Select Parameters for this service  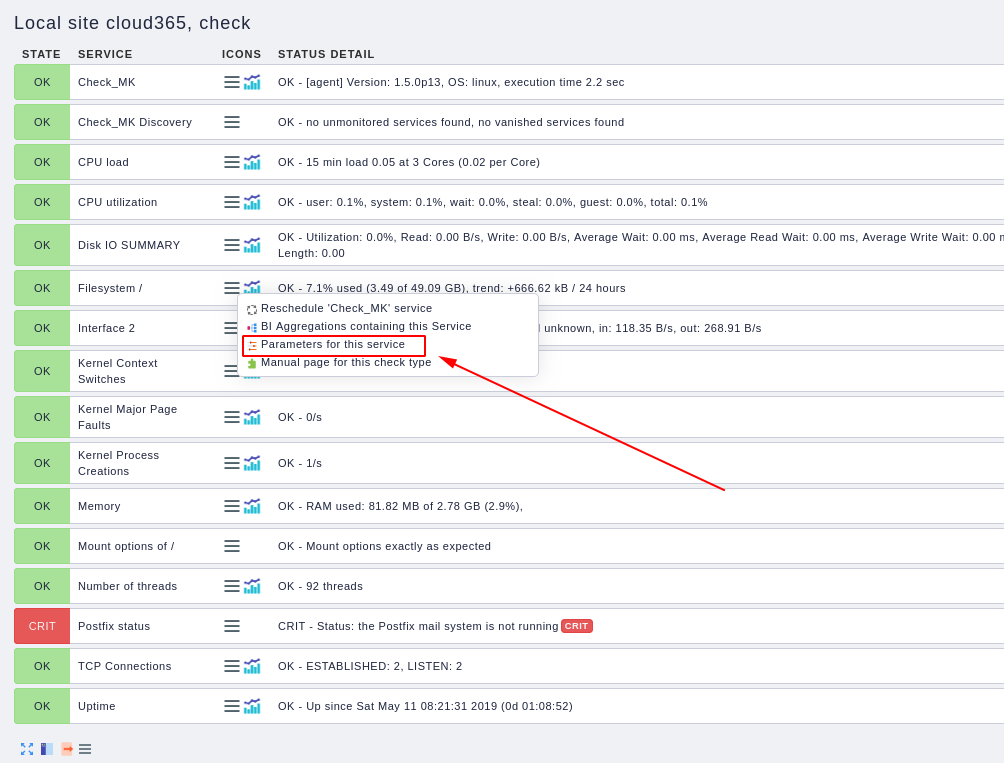coord(333,345)
